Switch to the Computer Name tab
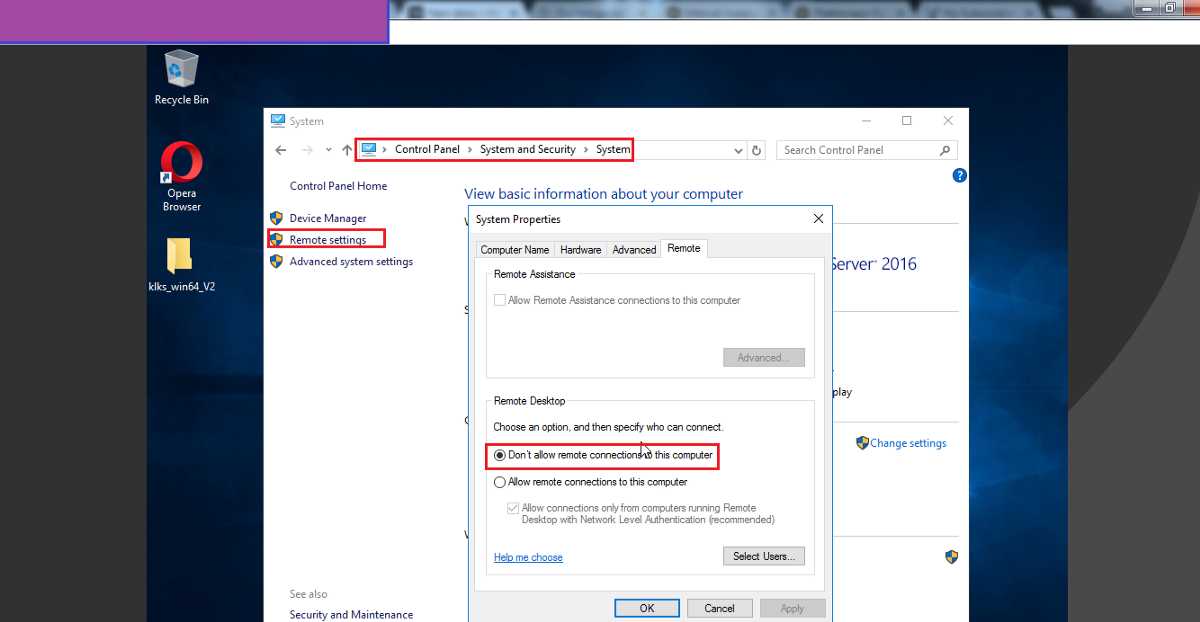Viewport: 1200px width, 622px height. (515, 250)
